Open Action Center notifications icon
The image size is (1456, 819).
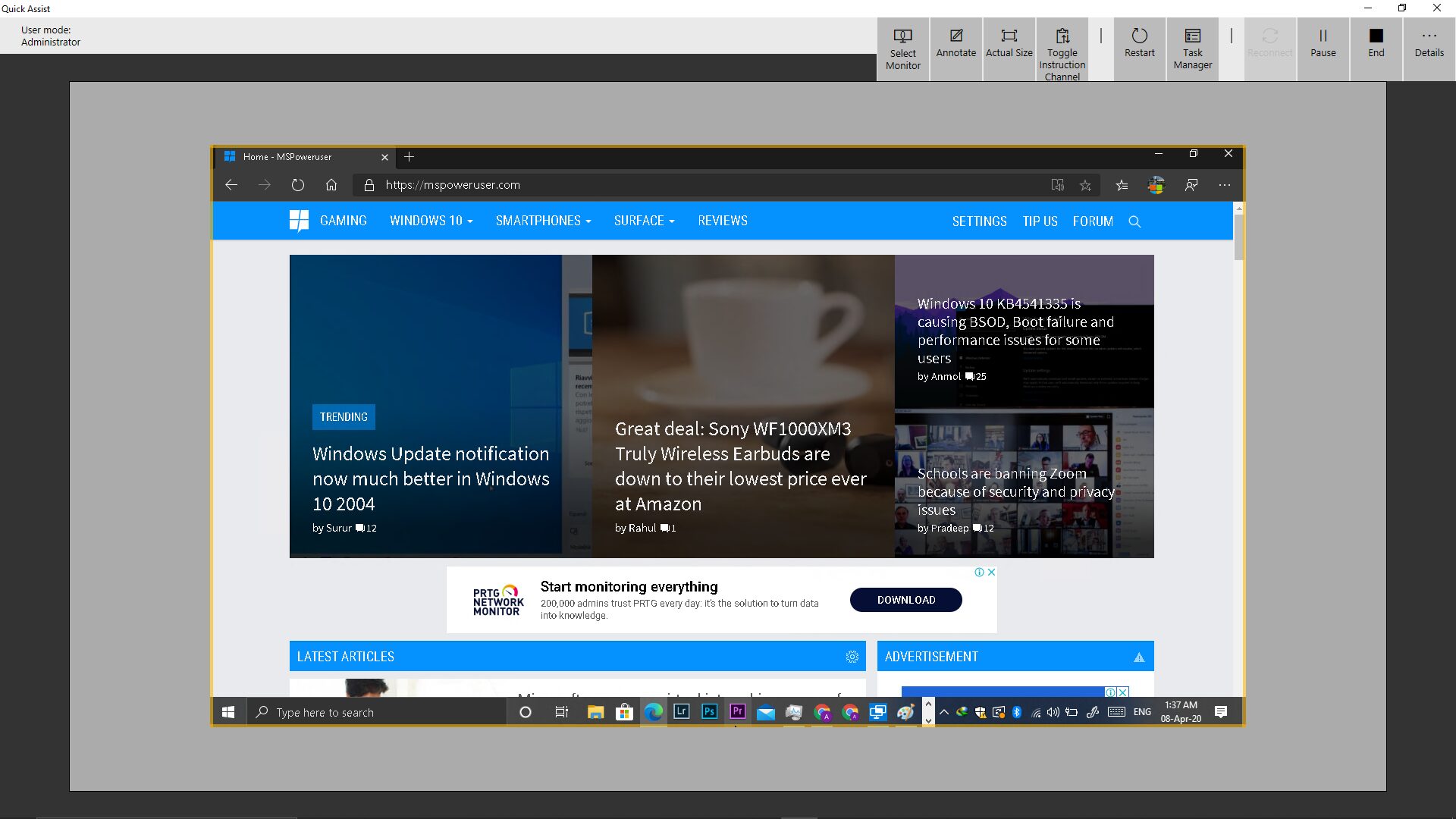tap(1221, 712)
